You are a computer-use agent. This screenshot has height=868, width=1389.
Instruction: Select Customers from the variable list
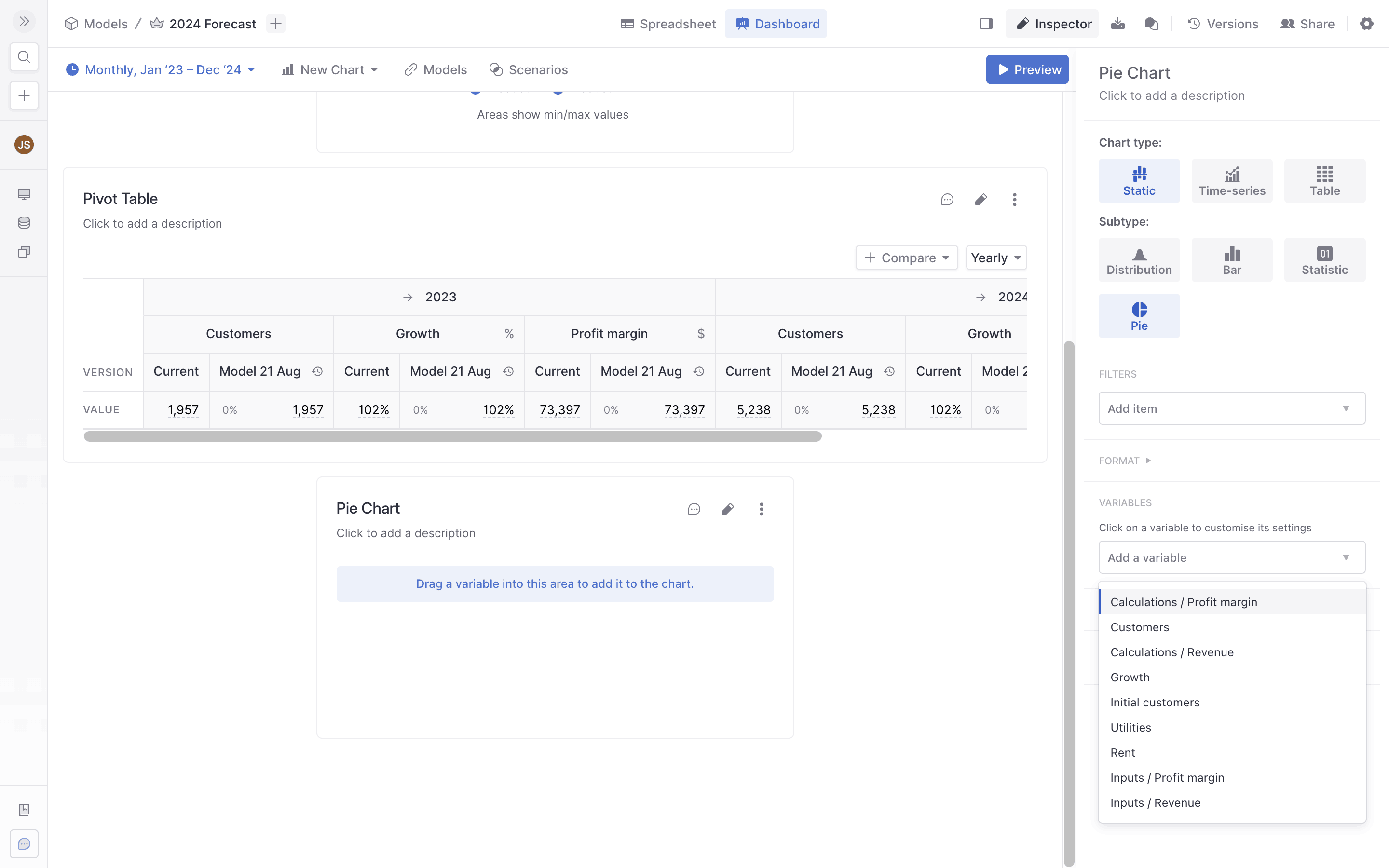1232,627
